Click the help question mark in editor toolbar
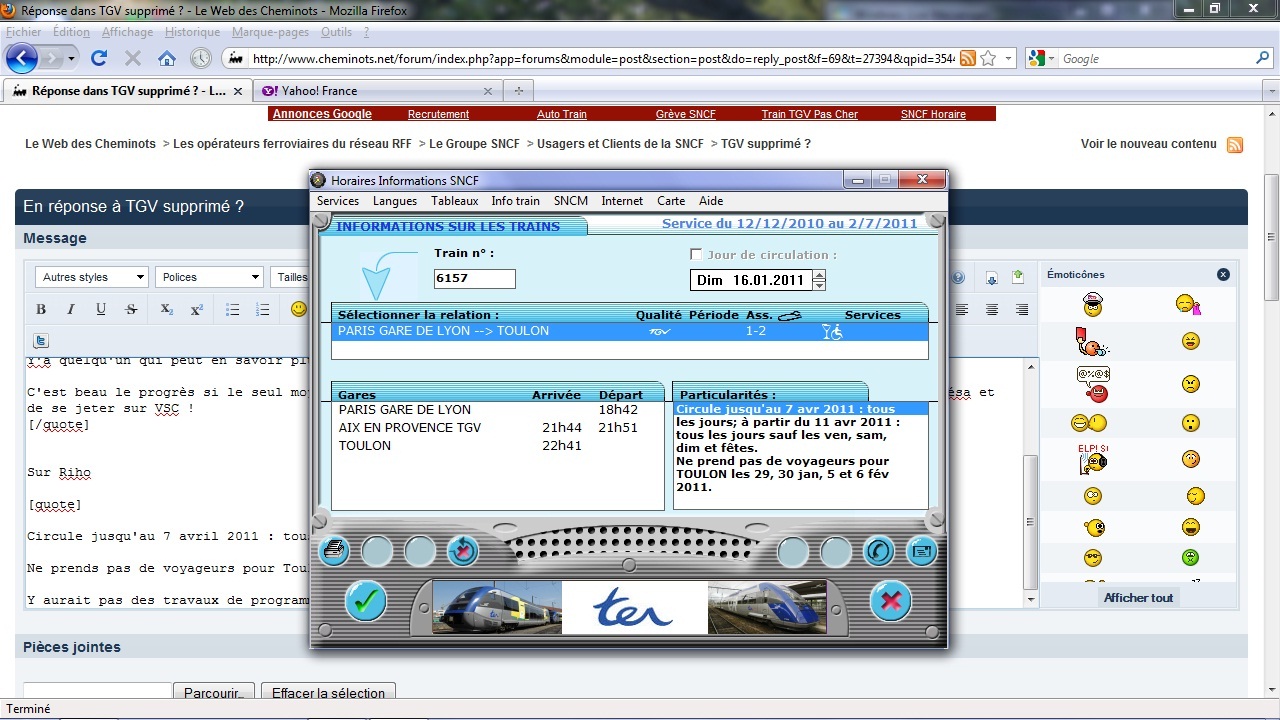 pos(958,278)
